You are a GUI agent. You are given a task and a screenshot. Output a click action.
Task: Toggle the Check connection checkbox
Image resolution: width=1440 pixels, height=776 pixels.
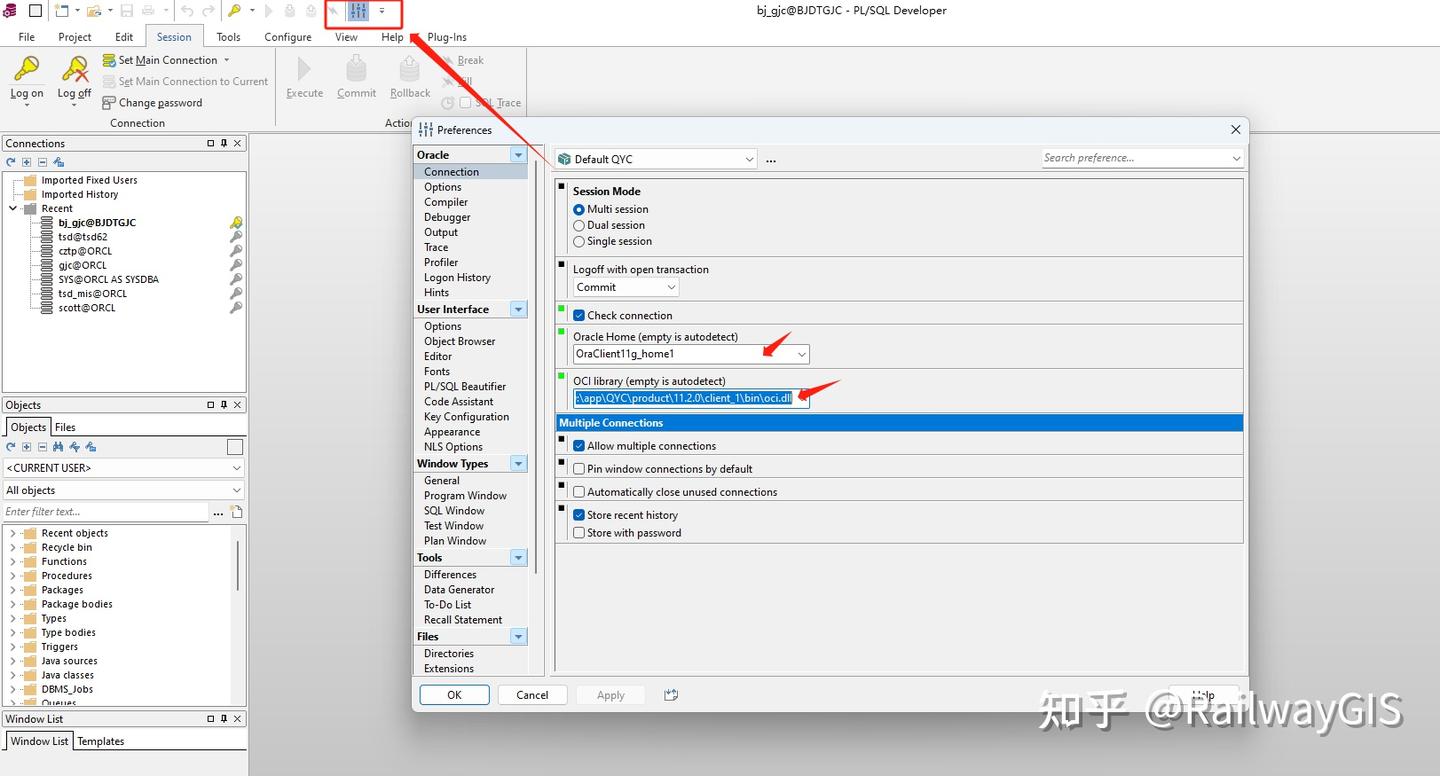(579, 315)
